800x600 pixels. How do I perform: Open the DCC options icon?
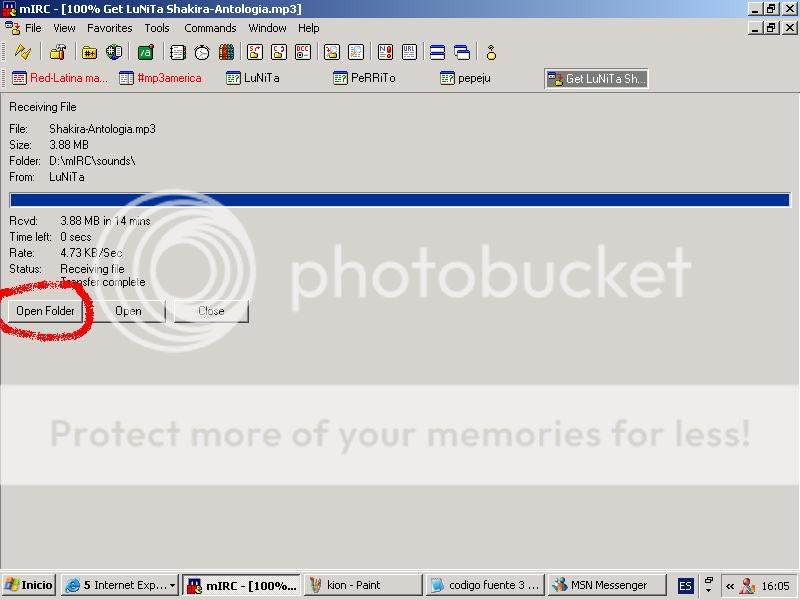[x=303, y=52]
